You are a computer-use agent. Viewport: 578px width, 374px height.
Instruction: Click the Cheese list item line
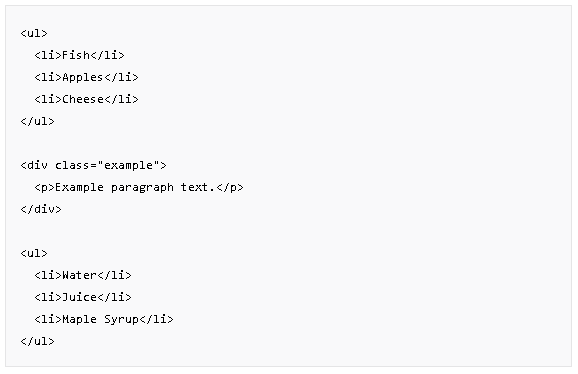coord(87,99)
